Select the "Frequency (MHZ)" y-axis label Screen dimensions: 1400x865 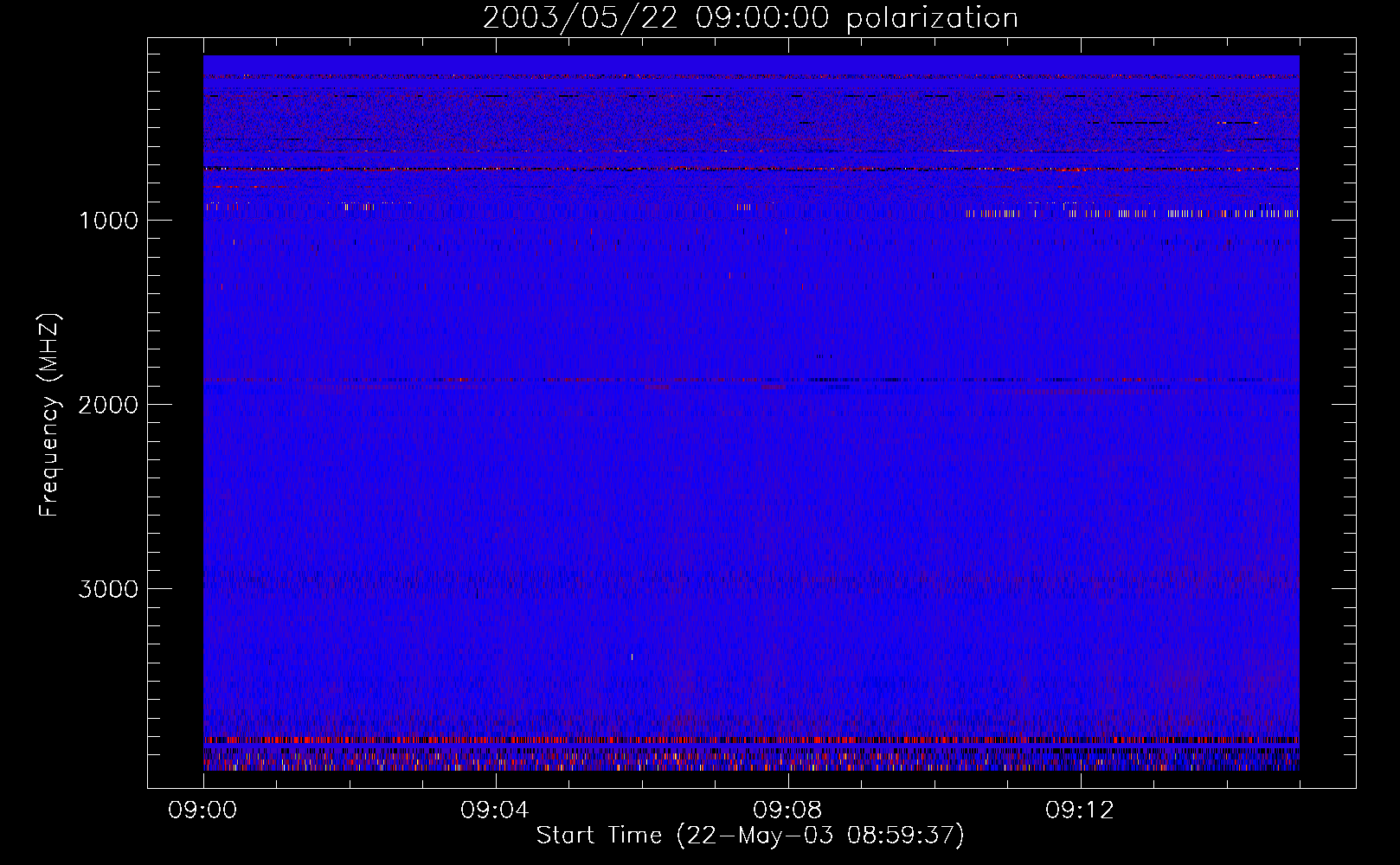click(x=49, y=415)
